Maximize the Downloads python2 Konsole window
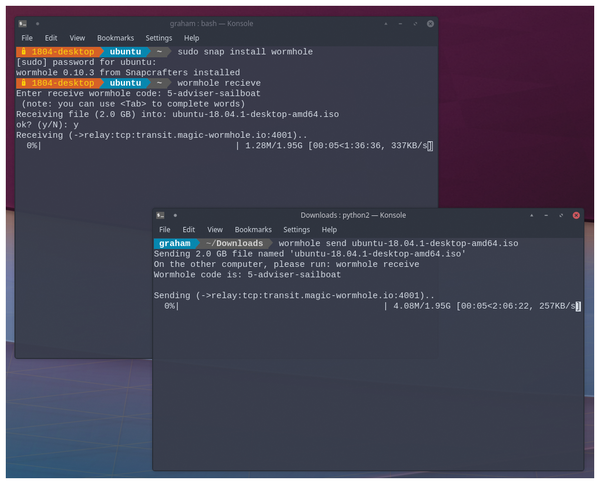 tap(561, 215)
